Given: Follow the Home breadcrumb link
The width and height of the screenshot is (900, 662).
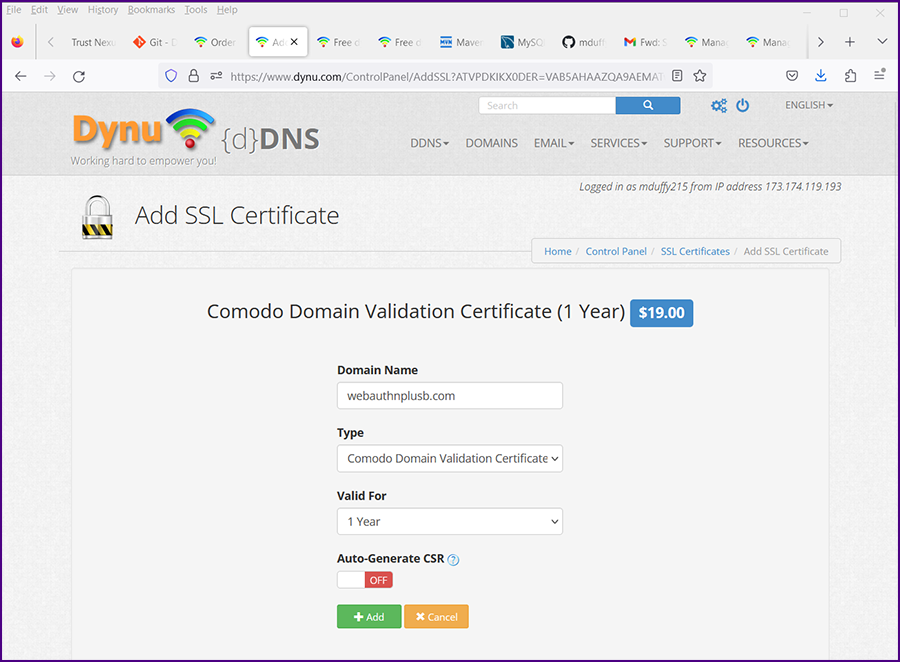Looking at the screenshot, I should click(558, 251).
